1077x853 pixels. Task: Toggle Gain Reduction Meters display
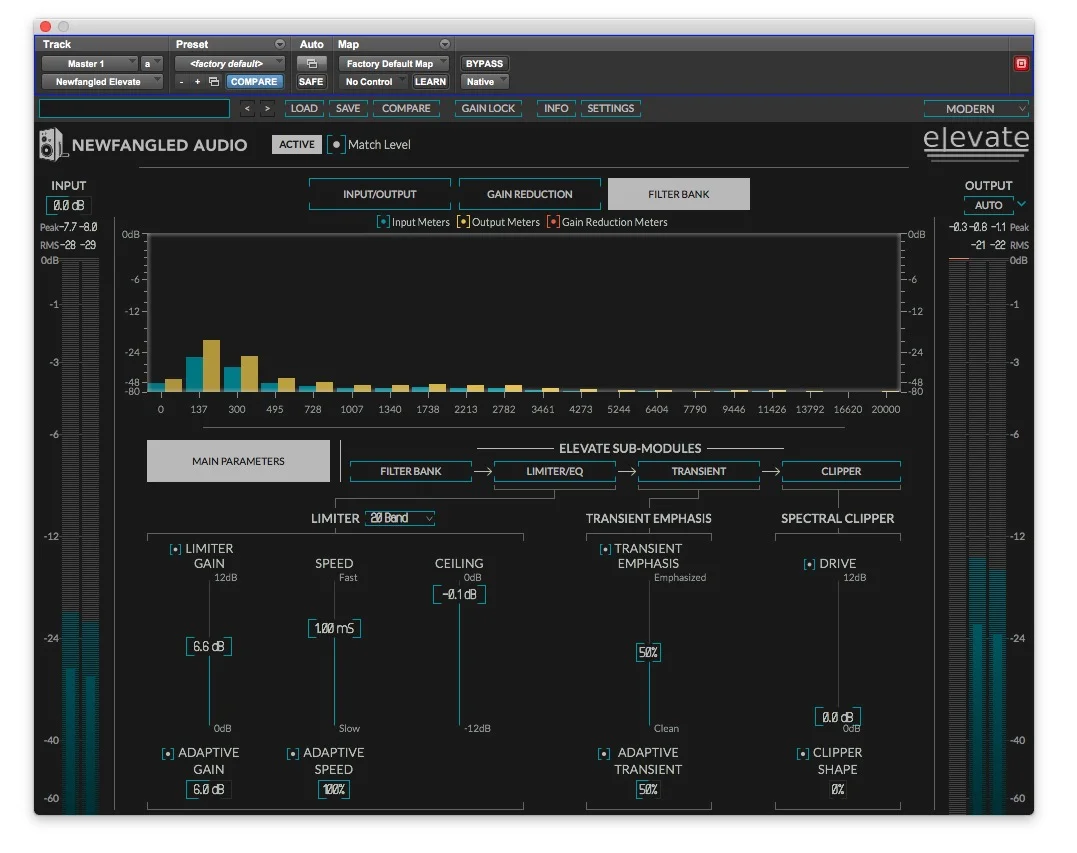(x=553, y=222)
